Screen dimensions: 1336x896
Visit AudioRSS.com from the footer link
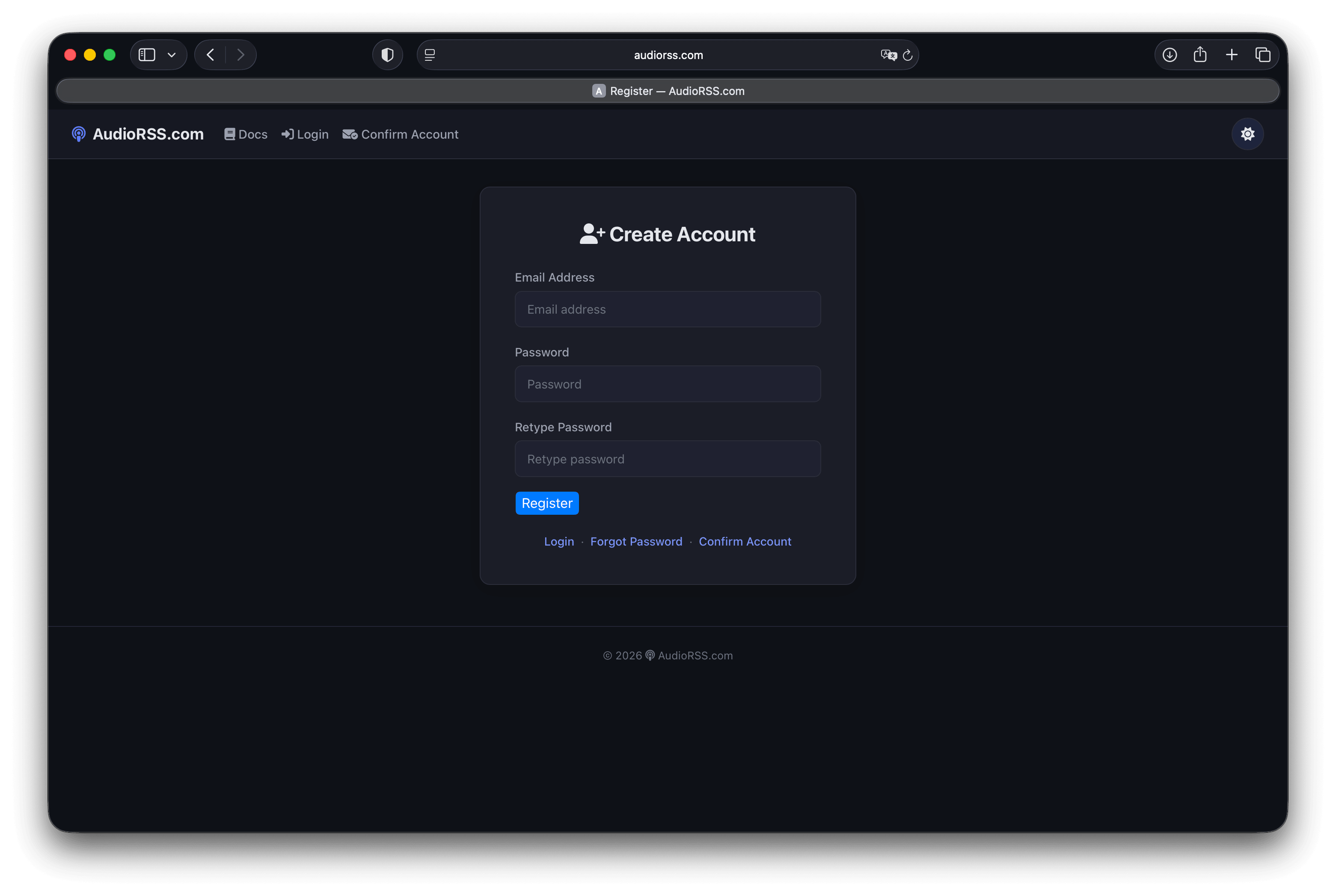tap(695, 656)
